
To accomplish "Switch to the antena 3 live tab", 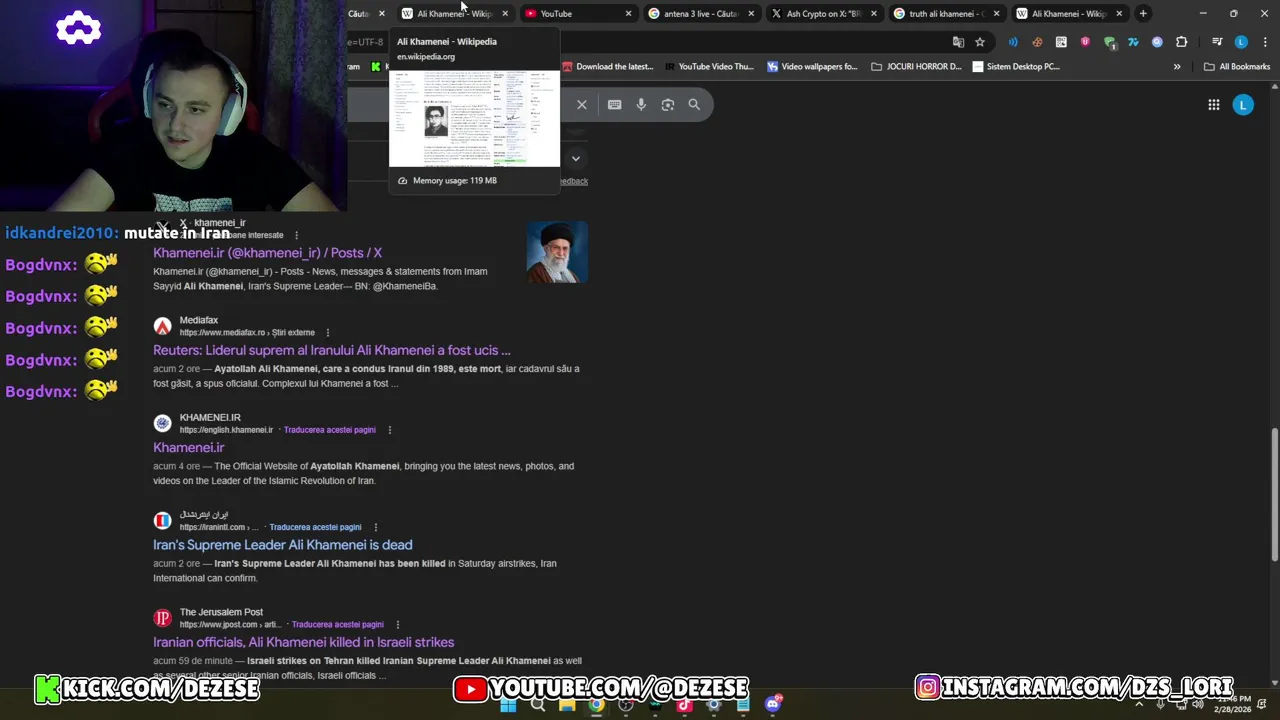I will tap(701, 14).
